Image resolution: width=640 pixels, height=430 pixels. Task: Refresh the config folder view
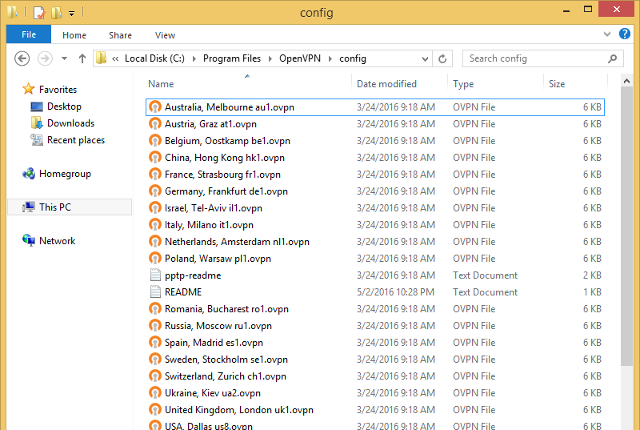pyautogui.click(x=442, y=59)
